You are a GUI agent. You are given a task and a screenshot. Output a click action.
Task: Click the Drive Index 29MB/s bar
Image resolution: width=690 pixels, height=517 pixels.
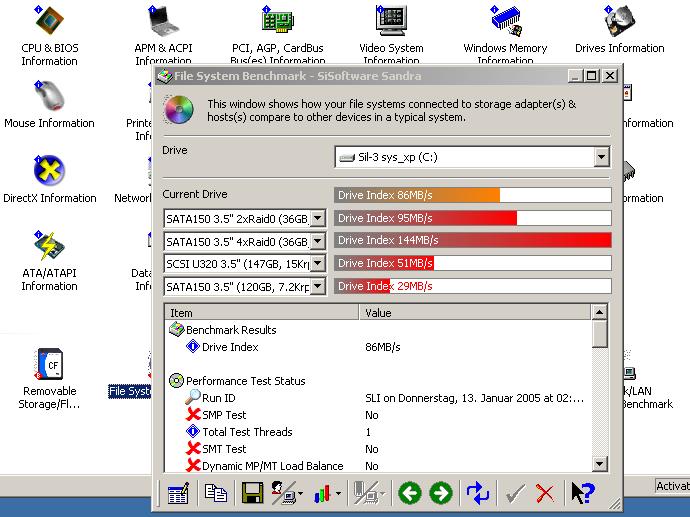[473, 286]
